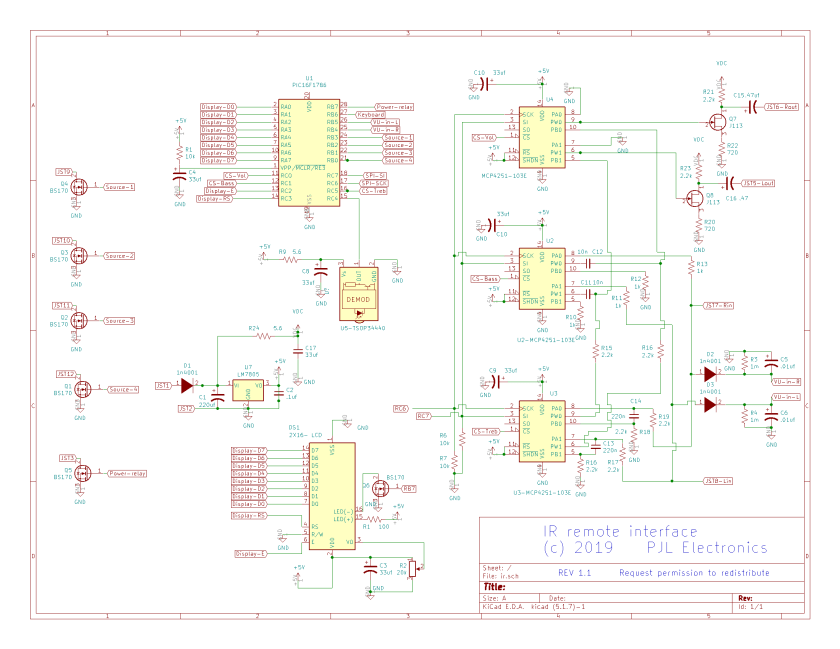Click the J113 transistor symbol Q7
This screenshot has height=649, width=840.
718,120
